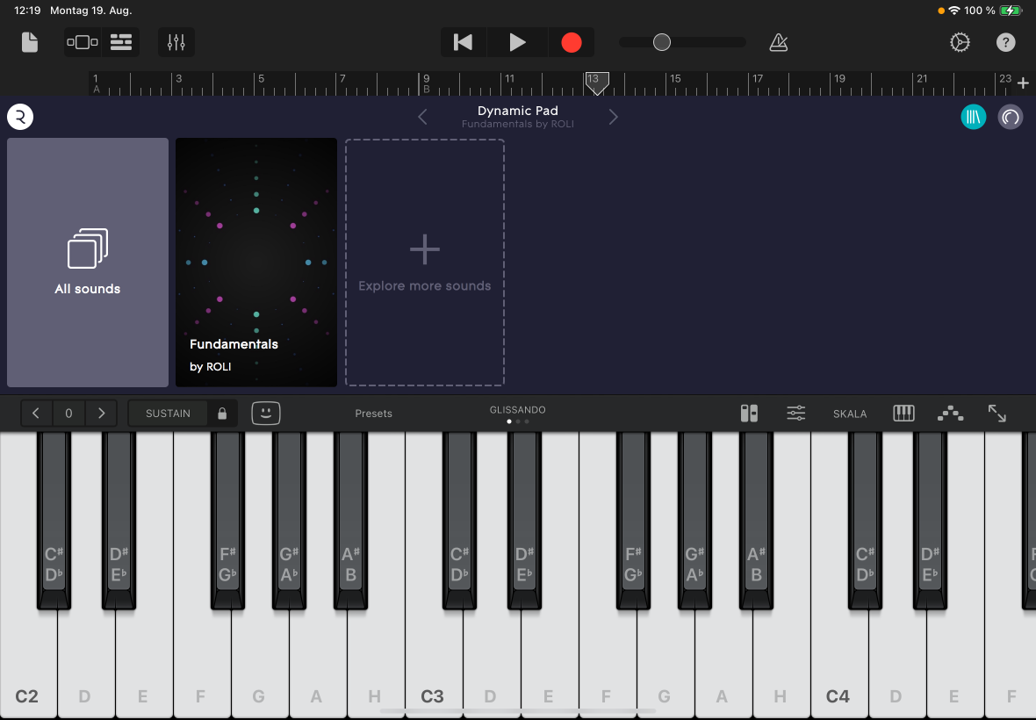Tap F#/Gb black key above C3

(633, 521)
